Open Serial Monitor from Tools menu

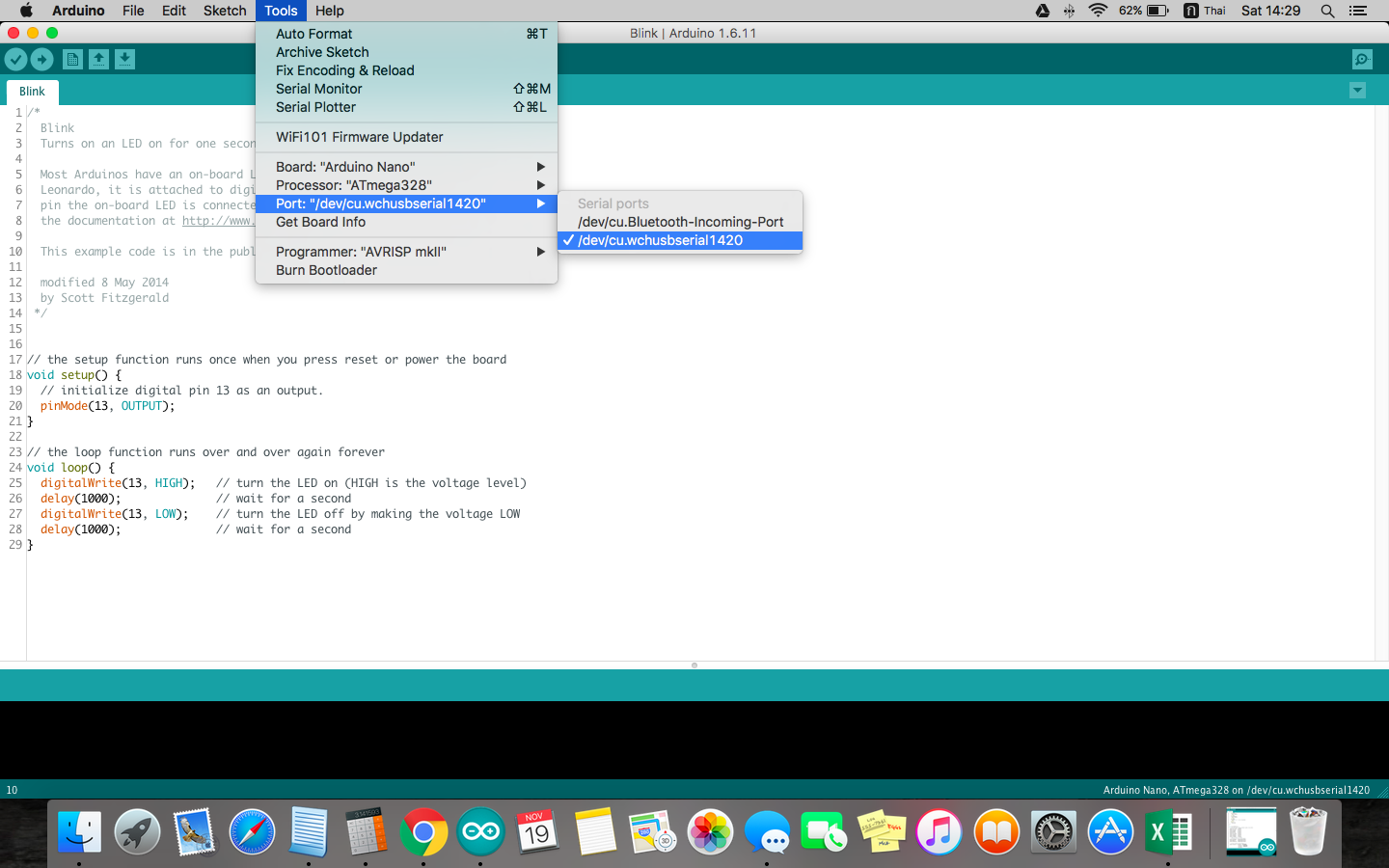pyautogui.click(x=406, y=89)
